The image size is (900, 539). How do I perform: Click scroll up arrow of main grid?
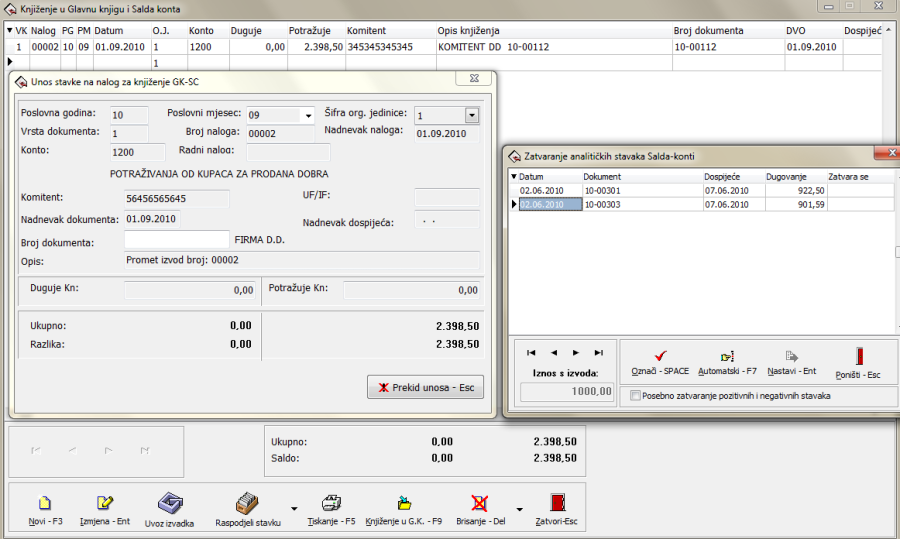coord(889,29)
